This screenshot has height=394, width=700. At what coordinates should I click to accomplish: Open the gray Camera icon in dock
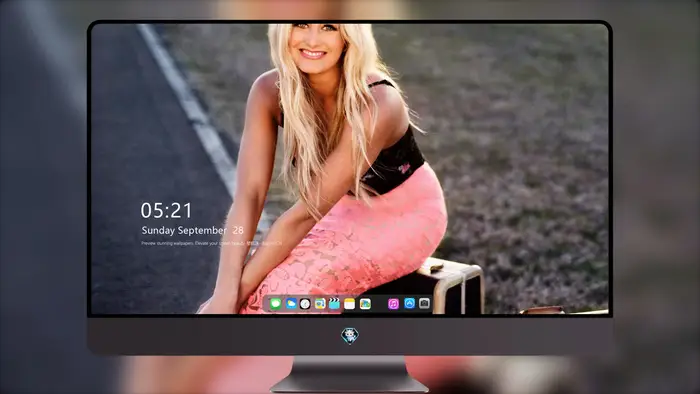[x=425, y=303]
